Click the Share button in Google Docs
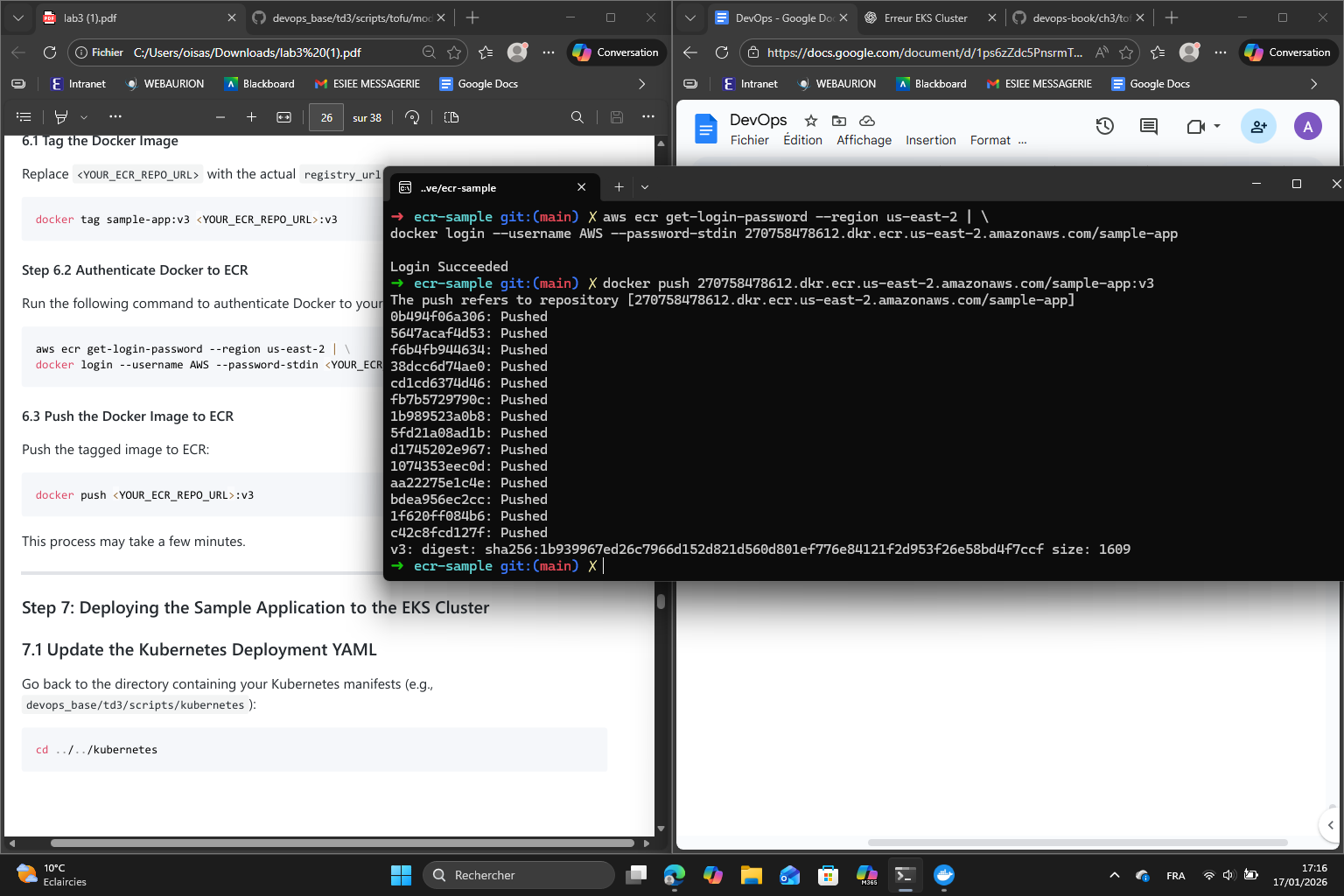Image resolution: width=1344 pixels, height=896 pixels. click(x=1258, y=127)
